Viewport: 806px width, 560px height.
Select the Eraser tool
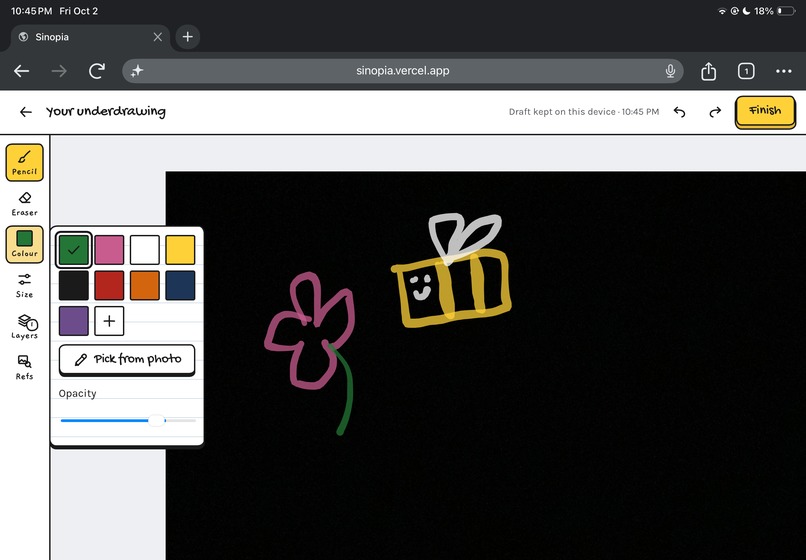24,204
